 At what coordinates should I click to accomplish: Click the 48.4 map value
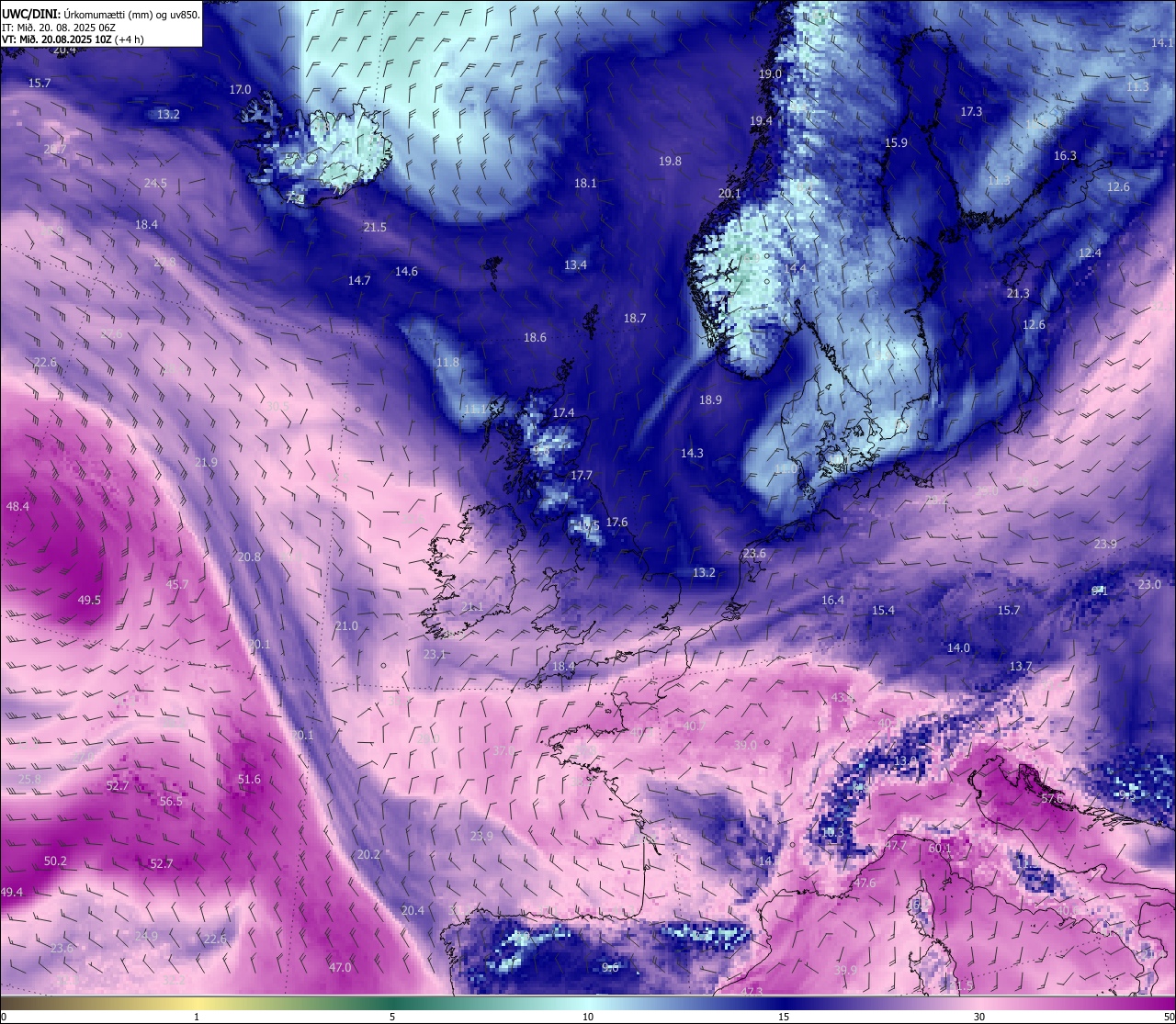click(17, 507)
